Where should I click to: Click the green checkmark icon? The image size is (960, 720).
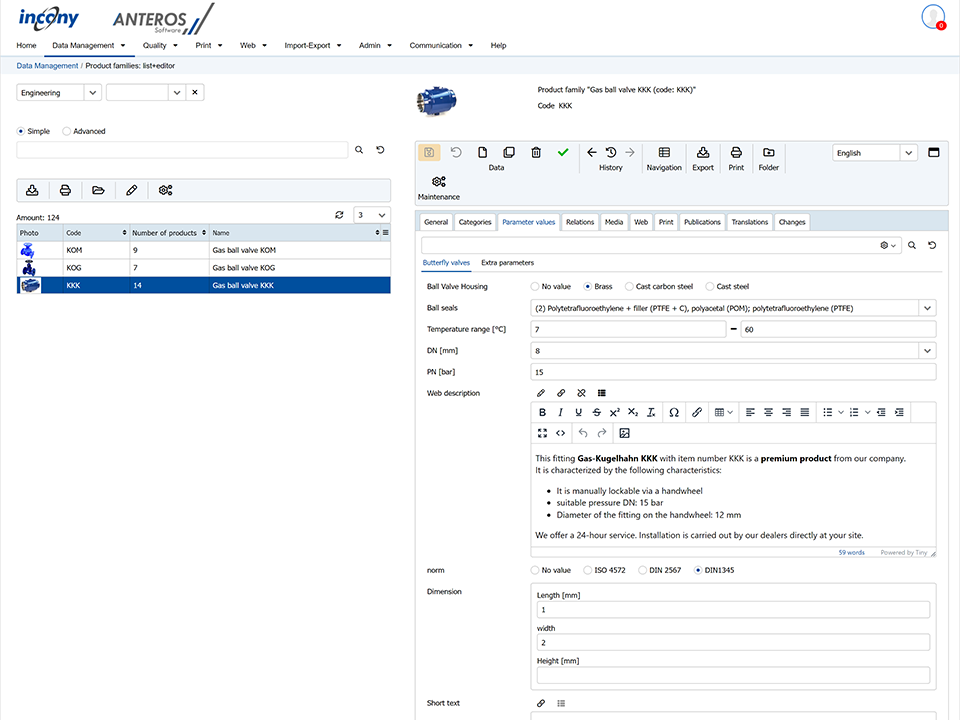click(563, 152)
